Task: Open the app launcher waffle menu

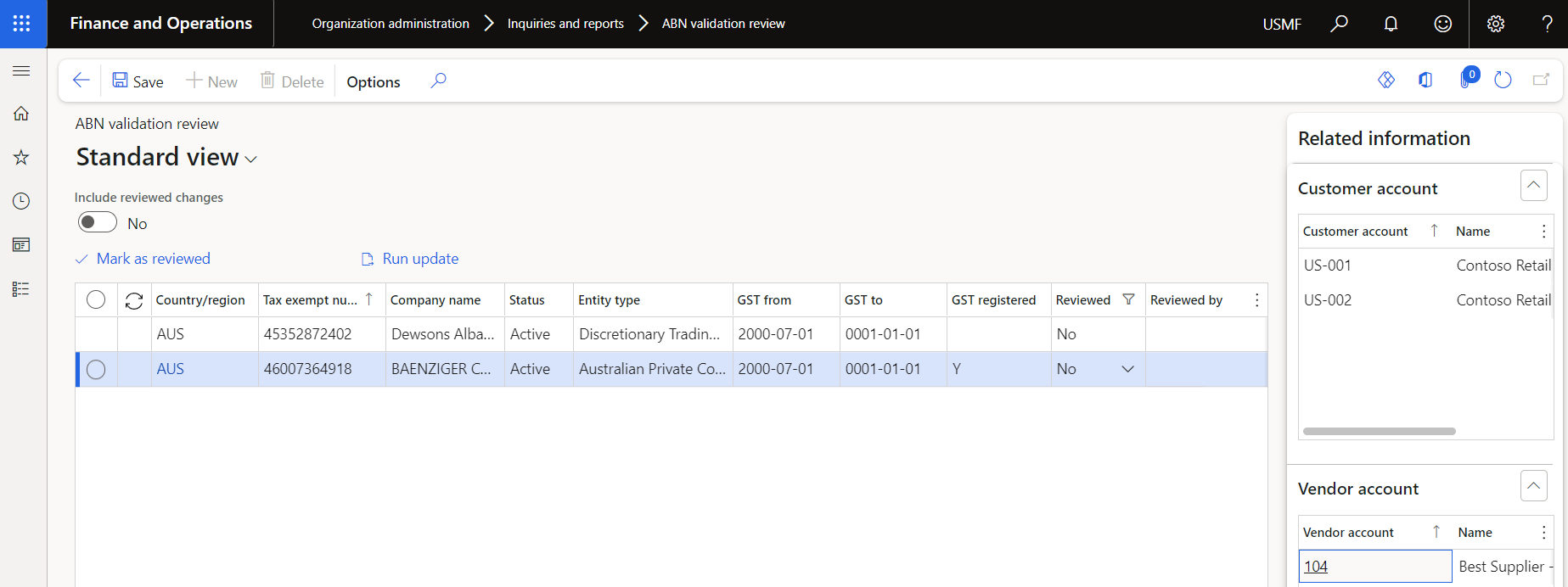Action: tap(22, 24)
